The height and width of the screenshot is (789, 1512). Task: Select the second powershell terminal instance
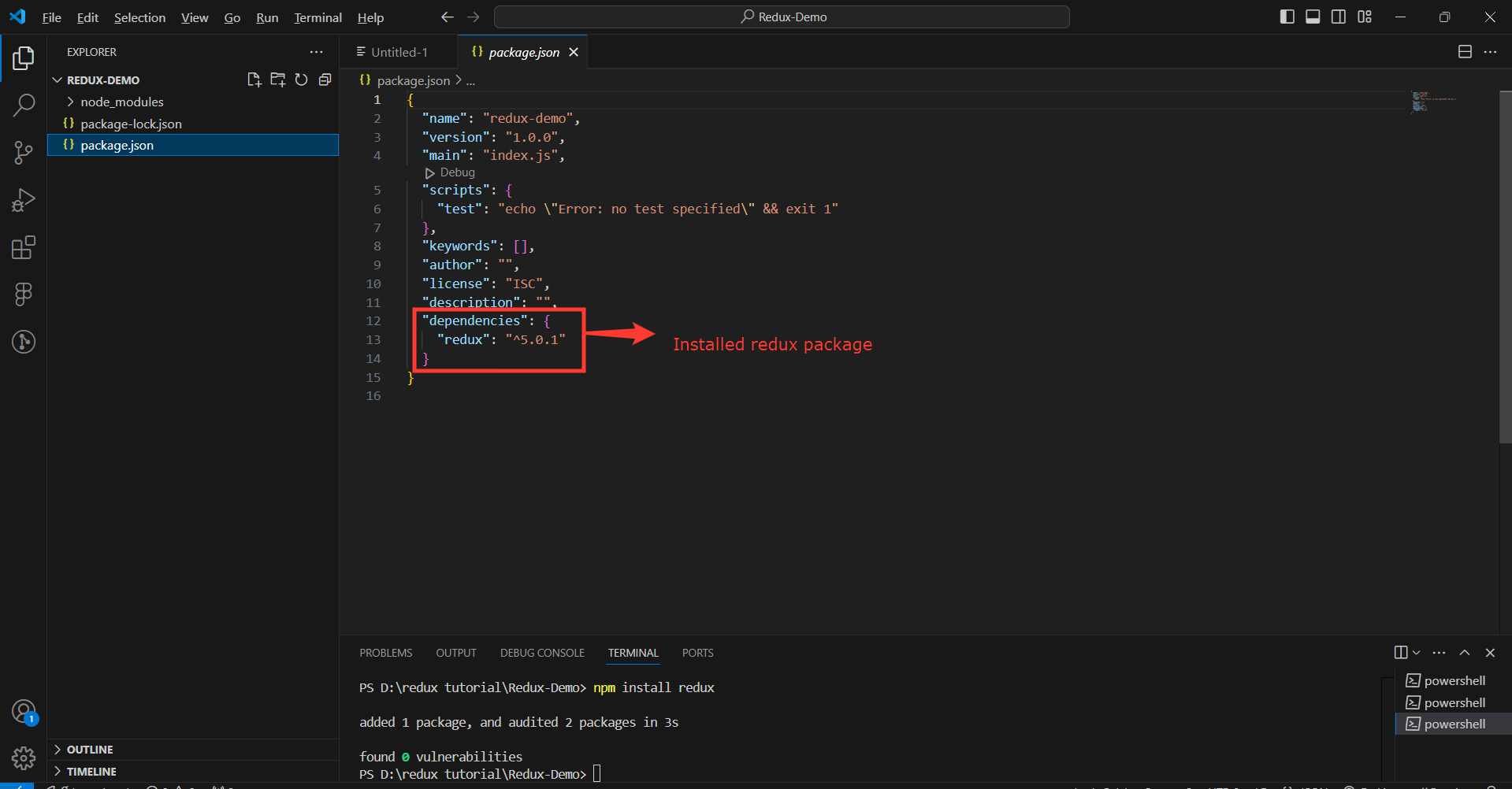tap(1452, 702)
